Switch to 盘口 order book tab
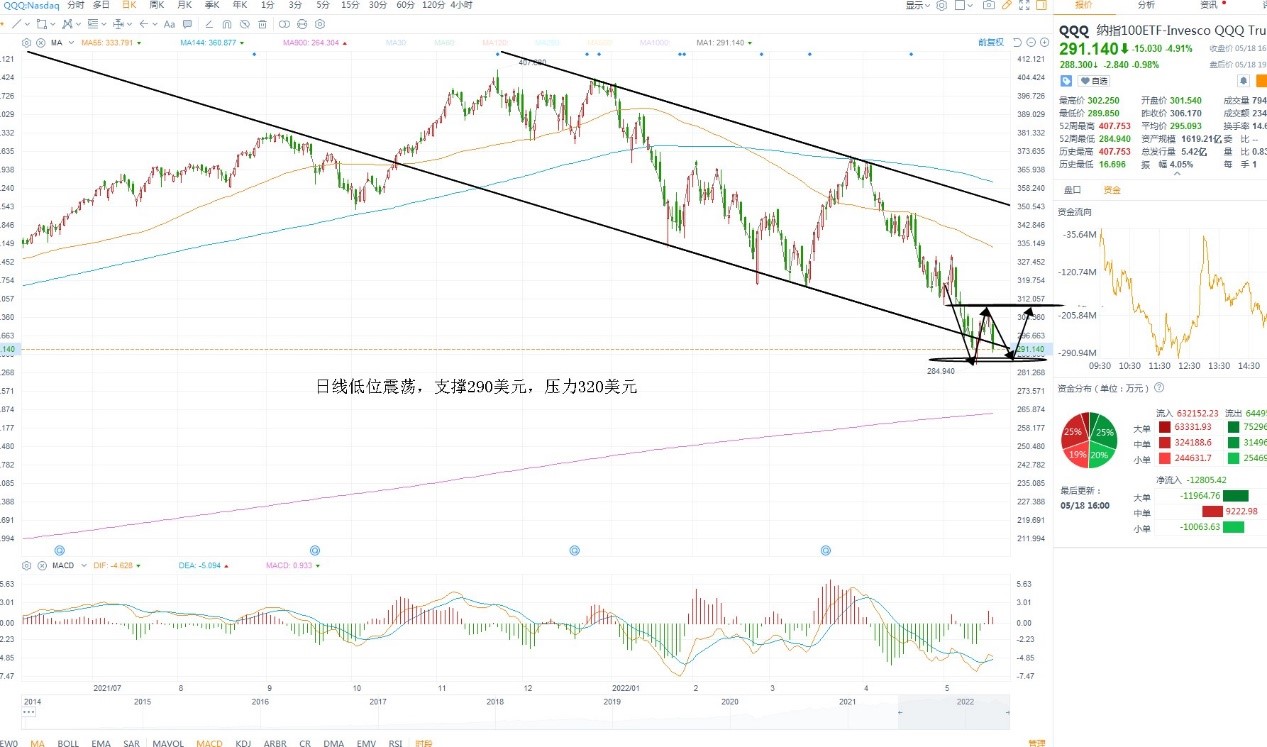 tap(1072, 188)
